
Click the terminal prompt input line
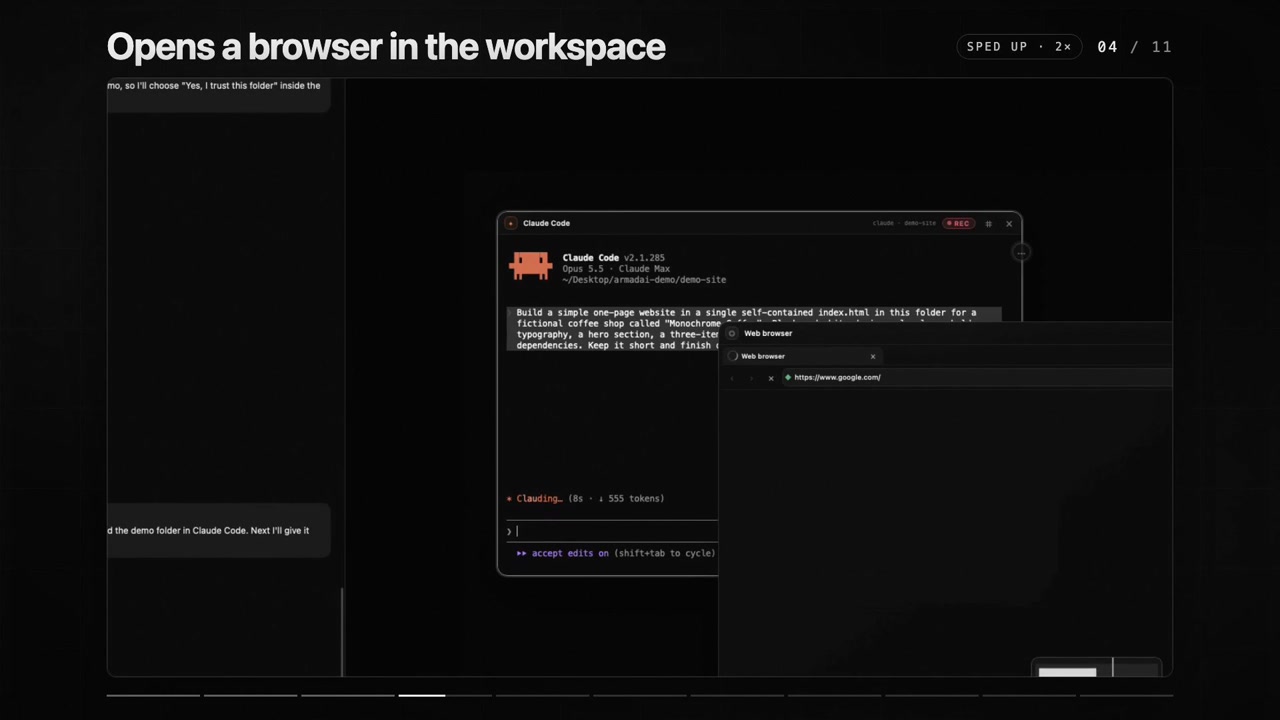[612, 531]
